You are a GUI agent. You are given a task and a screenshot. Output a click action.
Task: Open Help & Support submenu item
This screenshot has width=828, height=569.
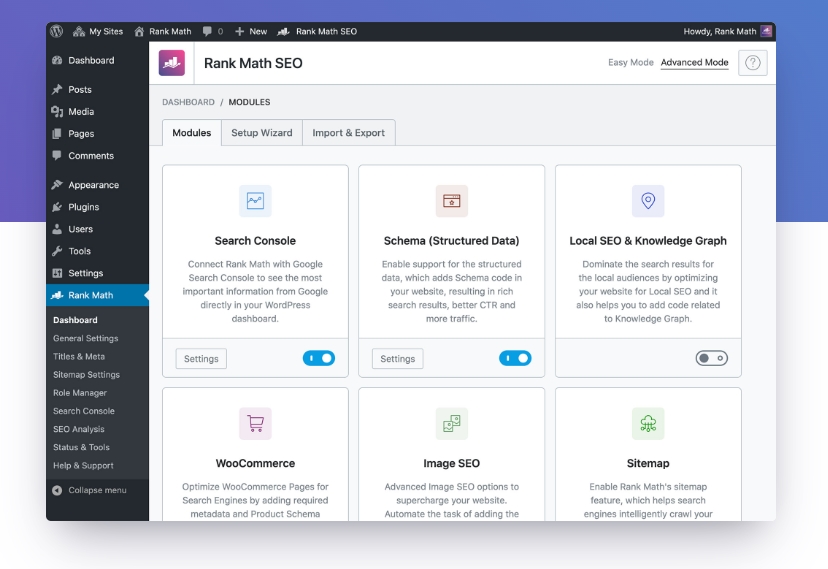click(x=83, y=466)
